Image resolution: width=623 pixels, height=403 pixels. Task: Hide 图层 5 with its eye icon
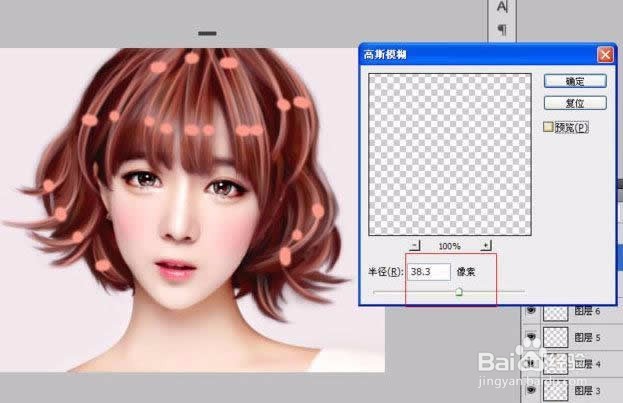531,337
